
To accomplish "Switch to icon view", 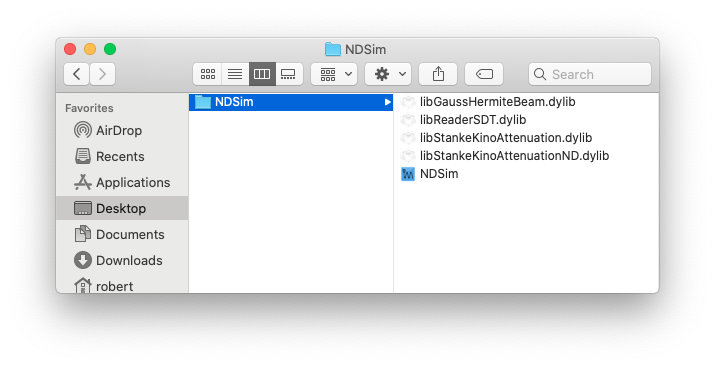I will 207,74.
